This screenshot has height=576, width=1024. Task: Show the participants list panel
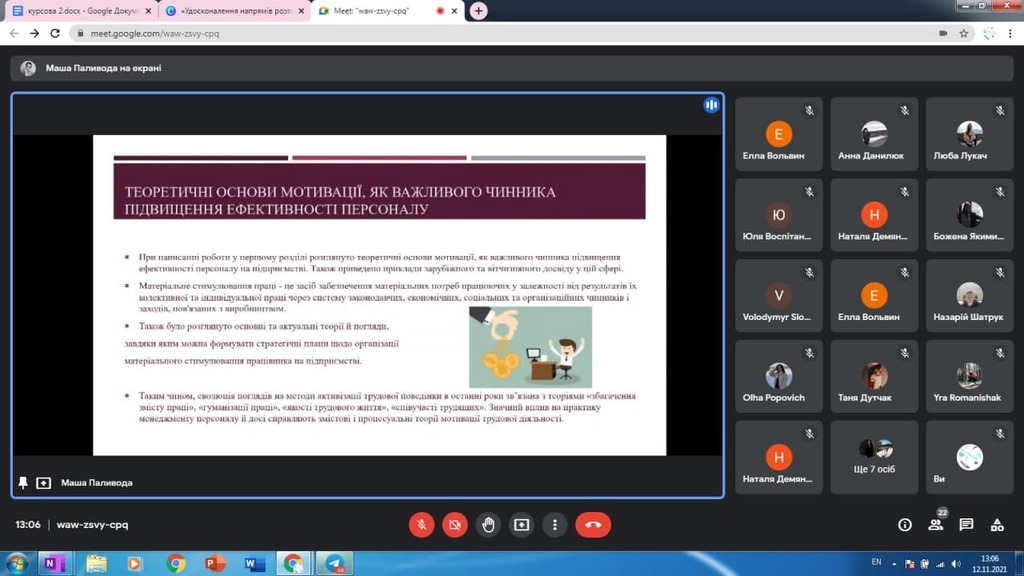pos(936,525)
